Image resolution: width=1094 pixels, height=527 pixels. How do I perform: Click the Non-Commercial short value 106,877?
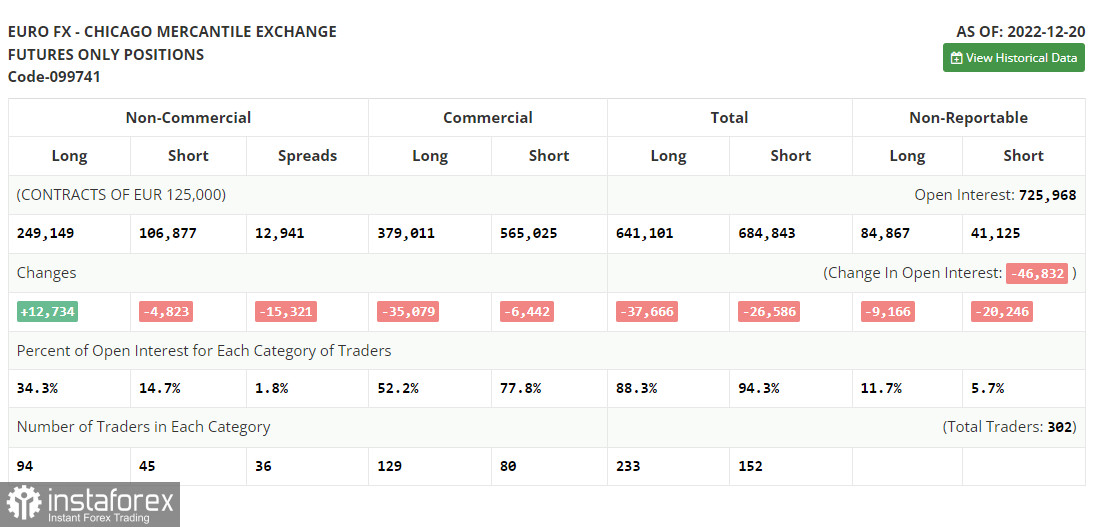tap(167, 233)
